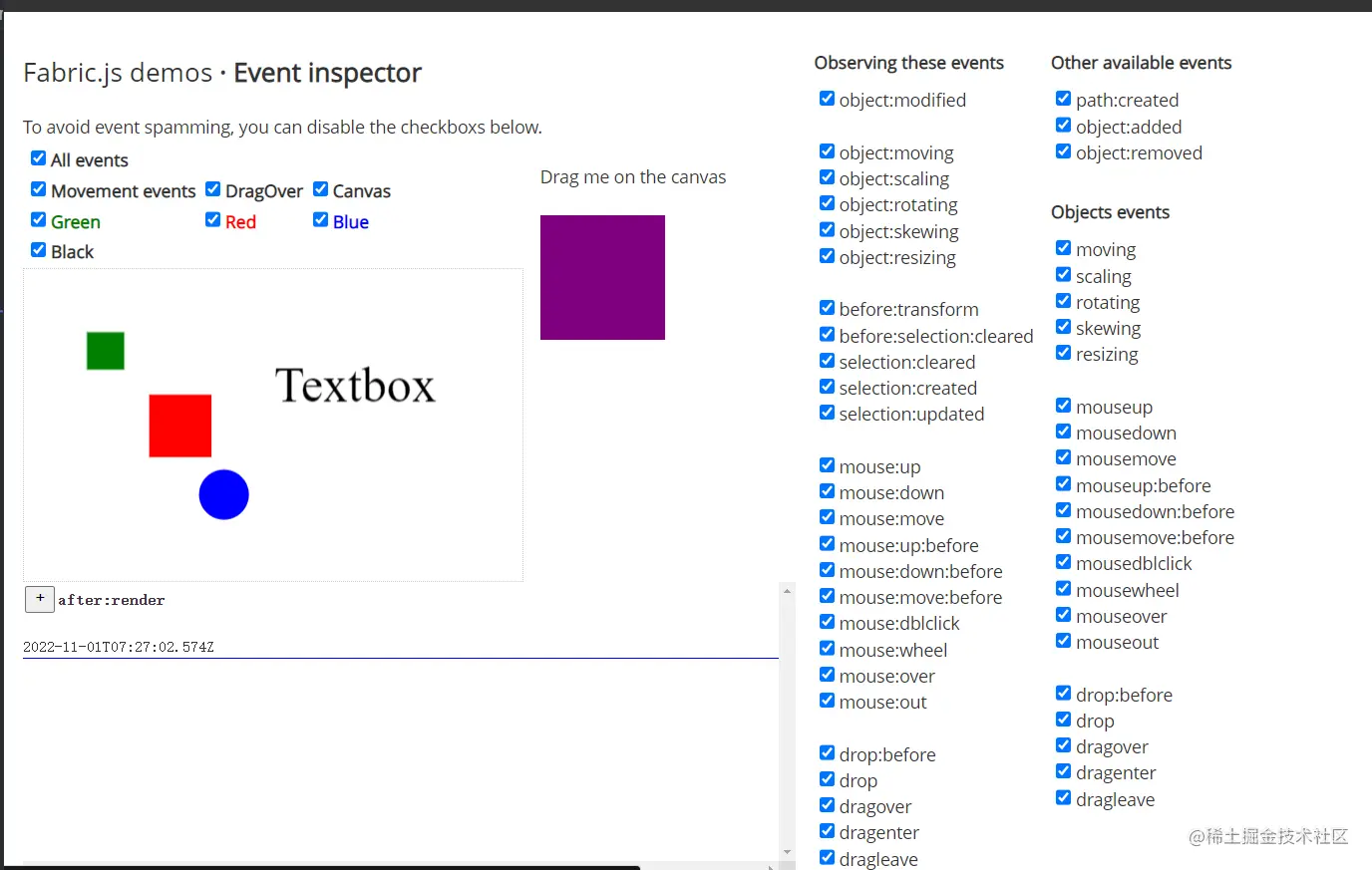Toggle the object:scaling event checkbox

(x=827, y=177)
